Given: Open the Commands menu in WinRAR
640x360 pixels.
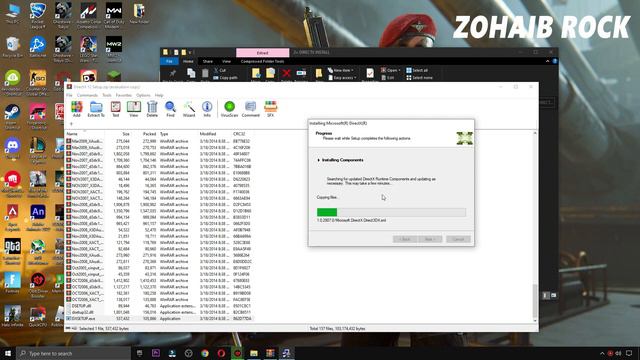Looking at the screenshot, I should point(87,95).
